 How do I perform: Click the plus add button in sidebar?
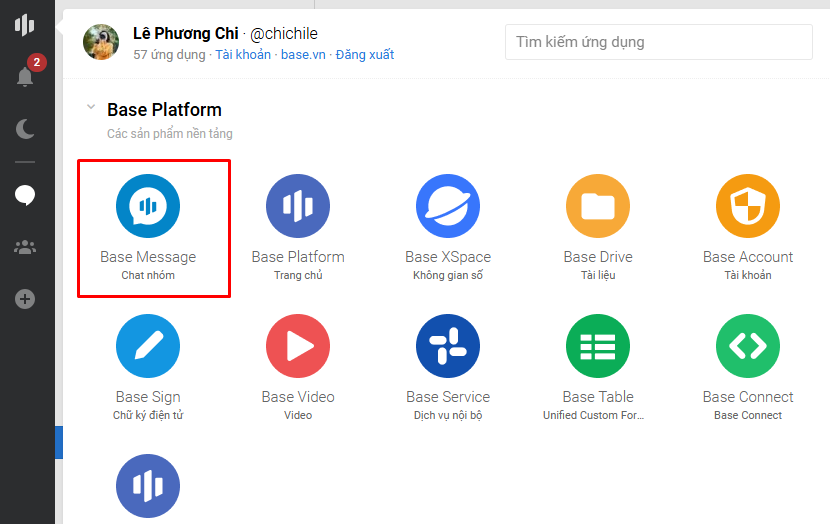tap(25, 299)
